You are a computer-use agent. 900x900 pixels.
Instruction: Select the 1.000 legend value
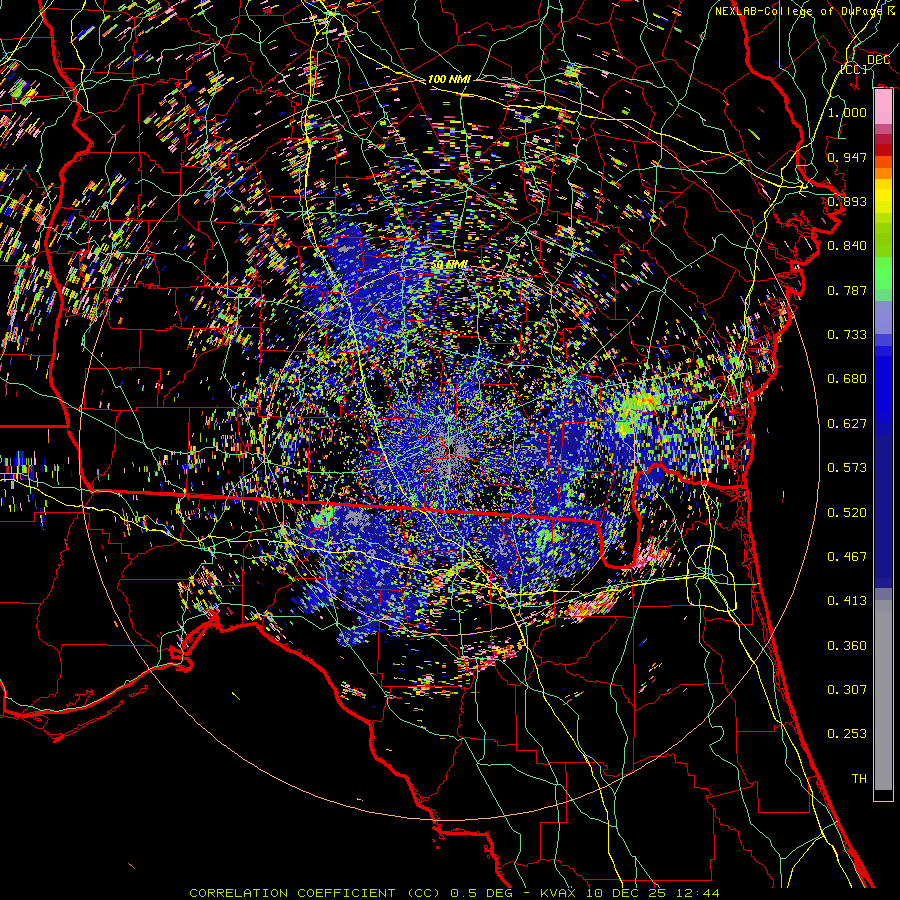coord(847,112)
